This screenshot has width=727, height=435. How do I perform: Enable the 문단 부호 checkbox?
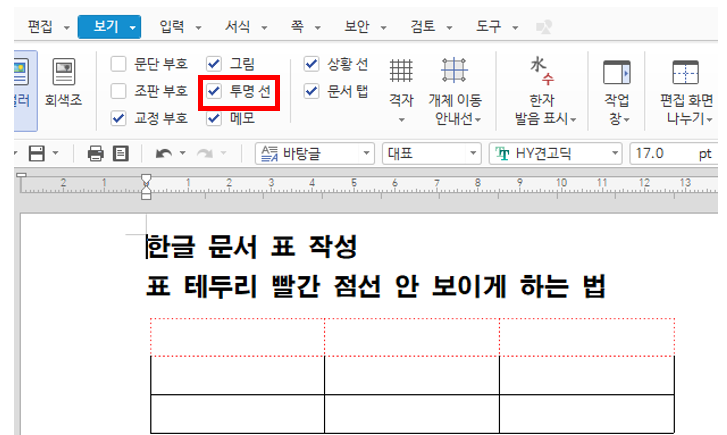pyautogui.click(x=118, y=64)
